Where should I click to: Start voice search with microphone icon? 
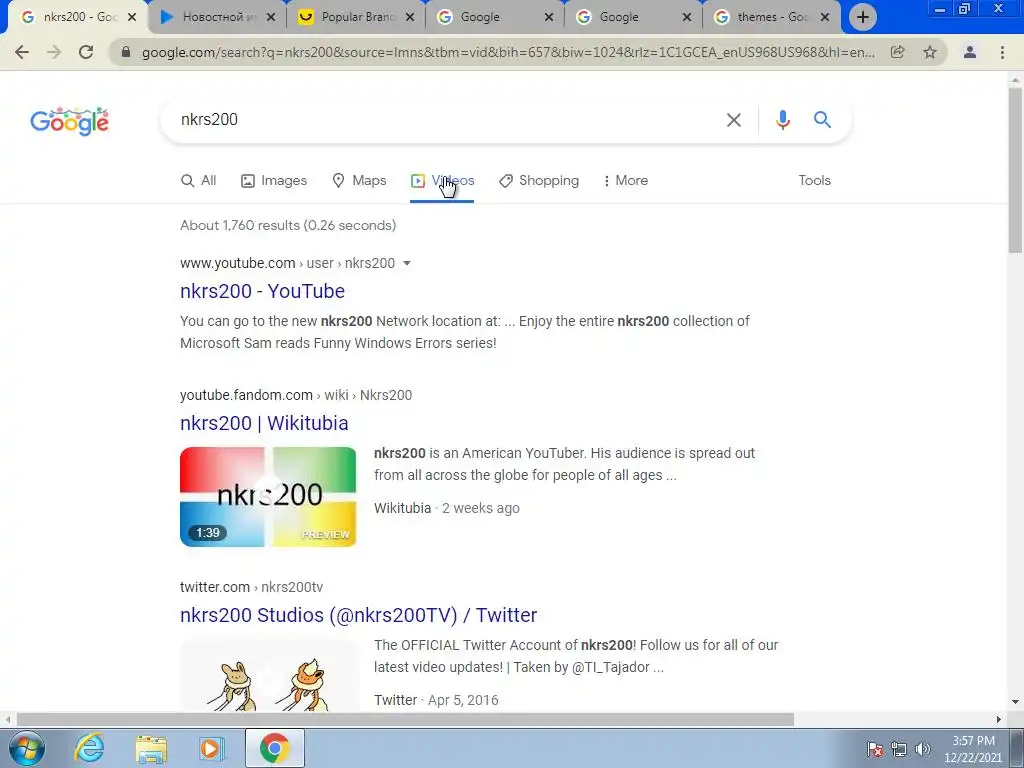(x=782, y=120)
